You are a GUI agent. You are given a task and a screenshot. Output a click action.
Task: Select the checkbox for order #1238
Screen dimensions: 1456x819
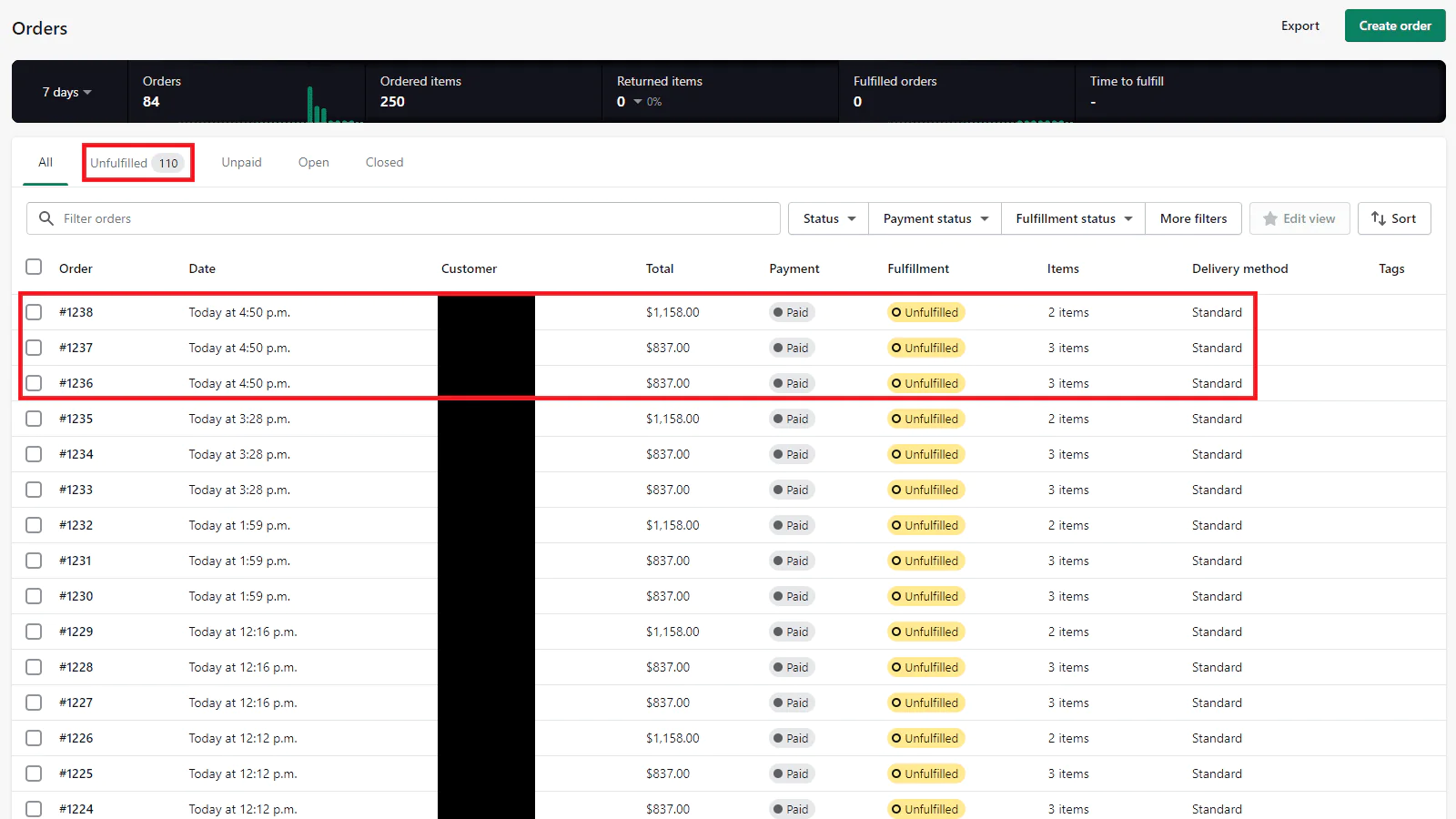pos(34,312)
